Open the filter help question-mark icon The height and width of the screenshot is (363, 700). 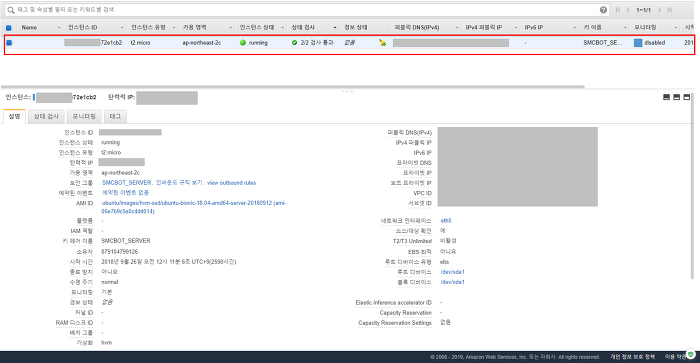[x=603, y=10]
